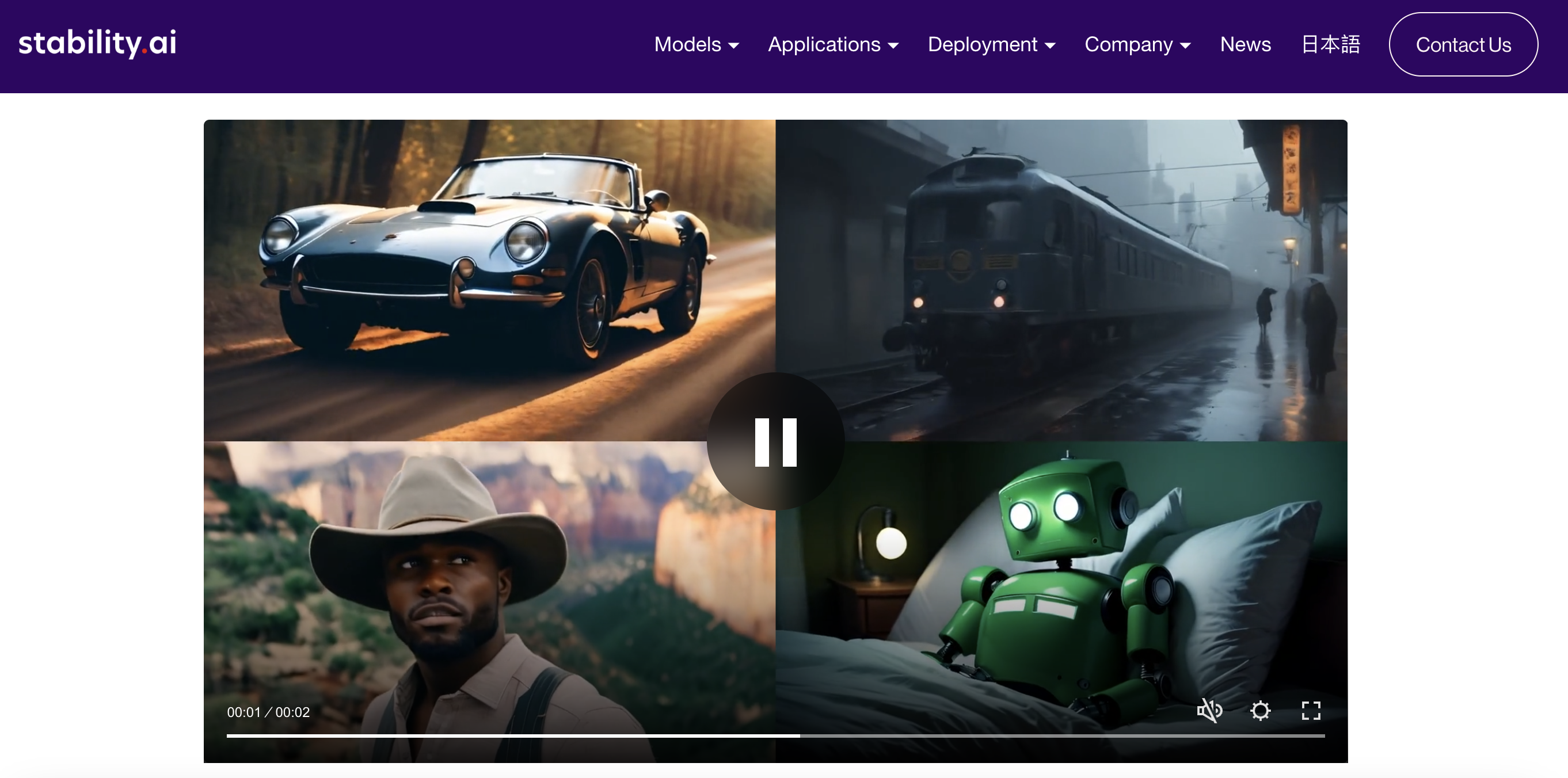Click the Contact Us button
Image resolution: width=1568 pixels, height=778 pixels.
[1463, 44]
